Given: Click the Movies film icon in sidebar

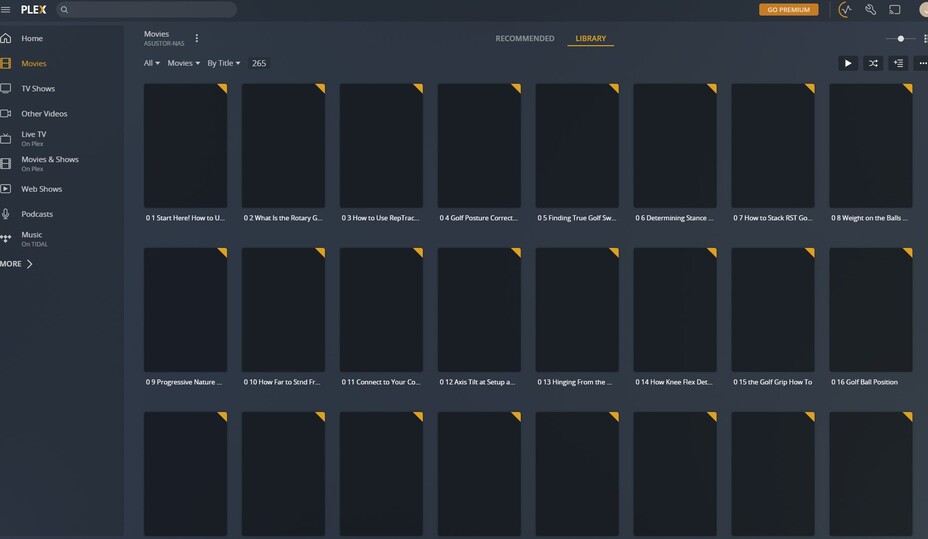Looking at the screenshot, I should pyautogui.click(x=6, y=63).
